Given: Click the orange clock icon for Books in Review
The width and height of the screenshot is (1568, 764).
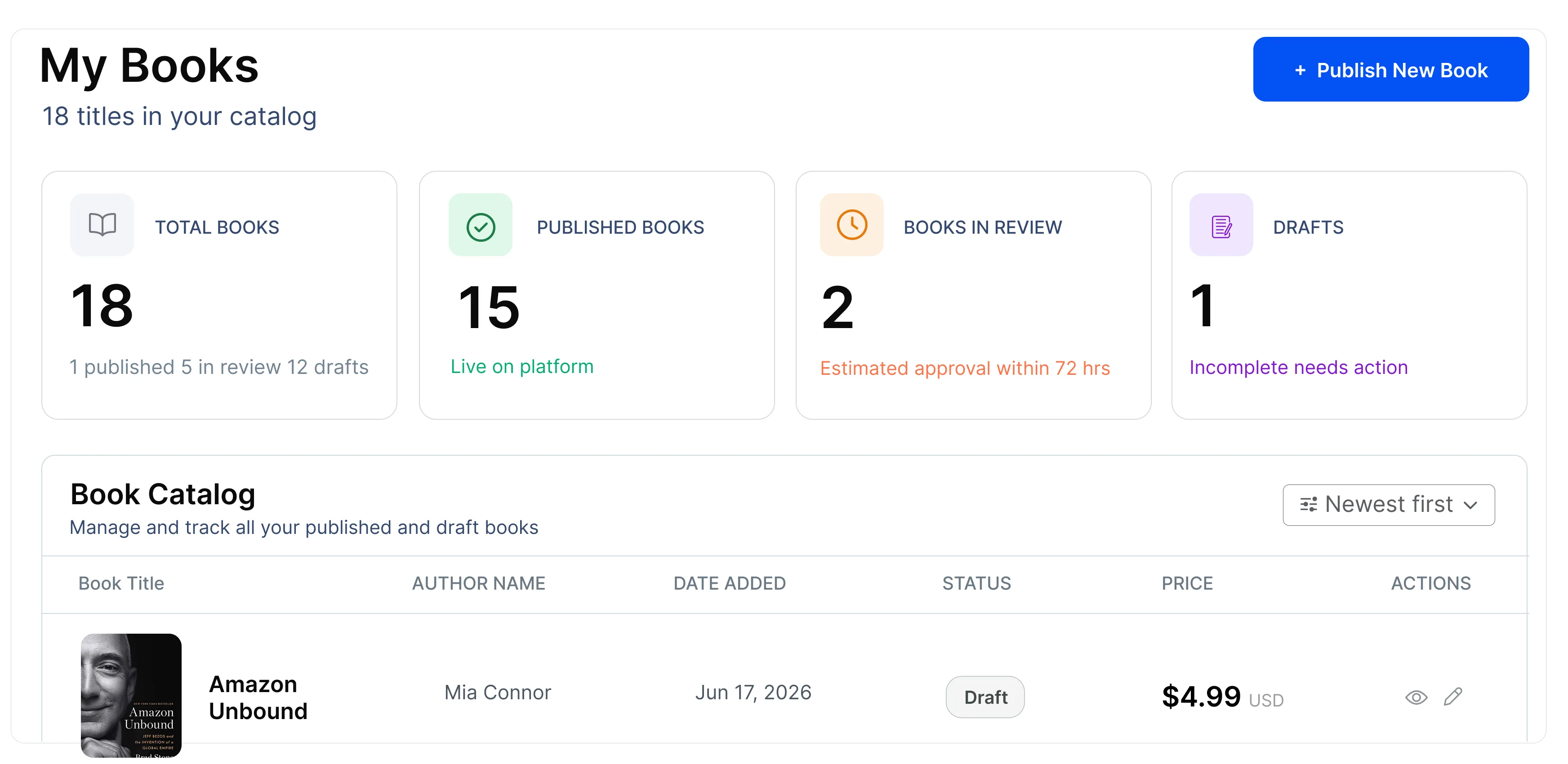Looking at the screenshot, I should [x=851, y=224].
